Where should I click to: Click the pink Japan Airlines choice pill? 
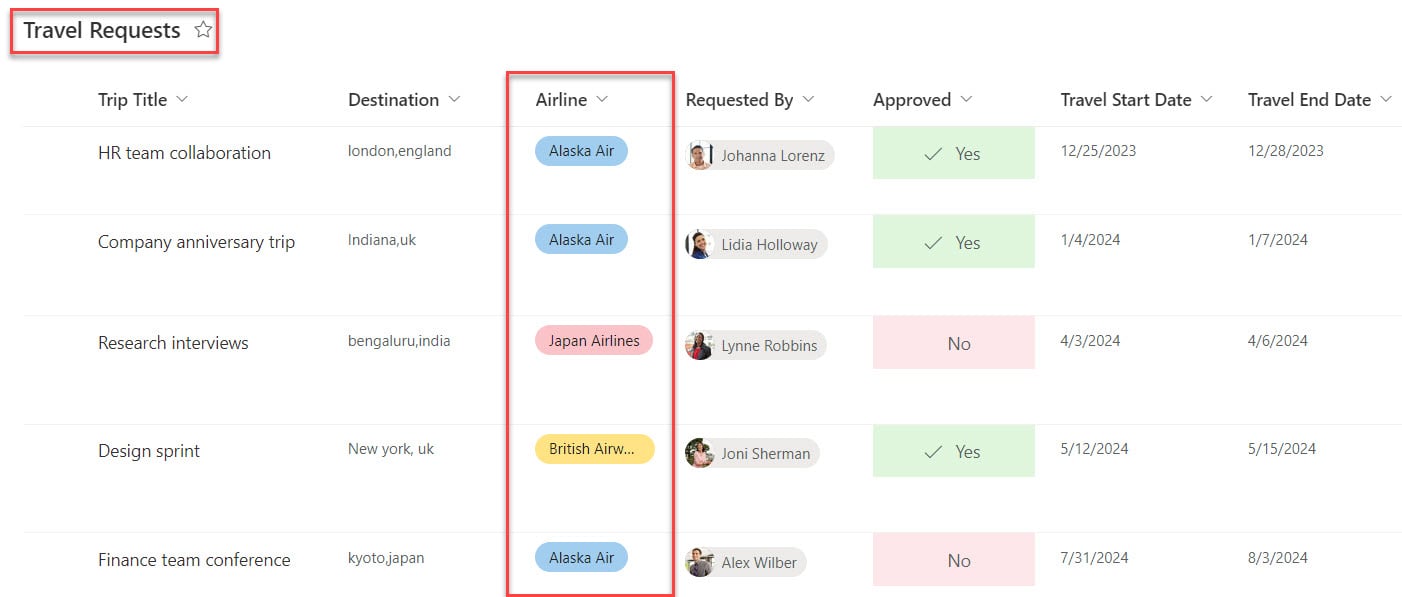tap(594, 341)
